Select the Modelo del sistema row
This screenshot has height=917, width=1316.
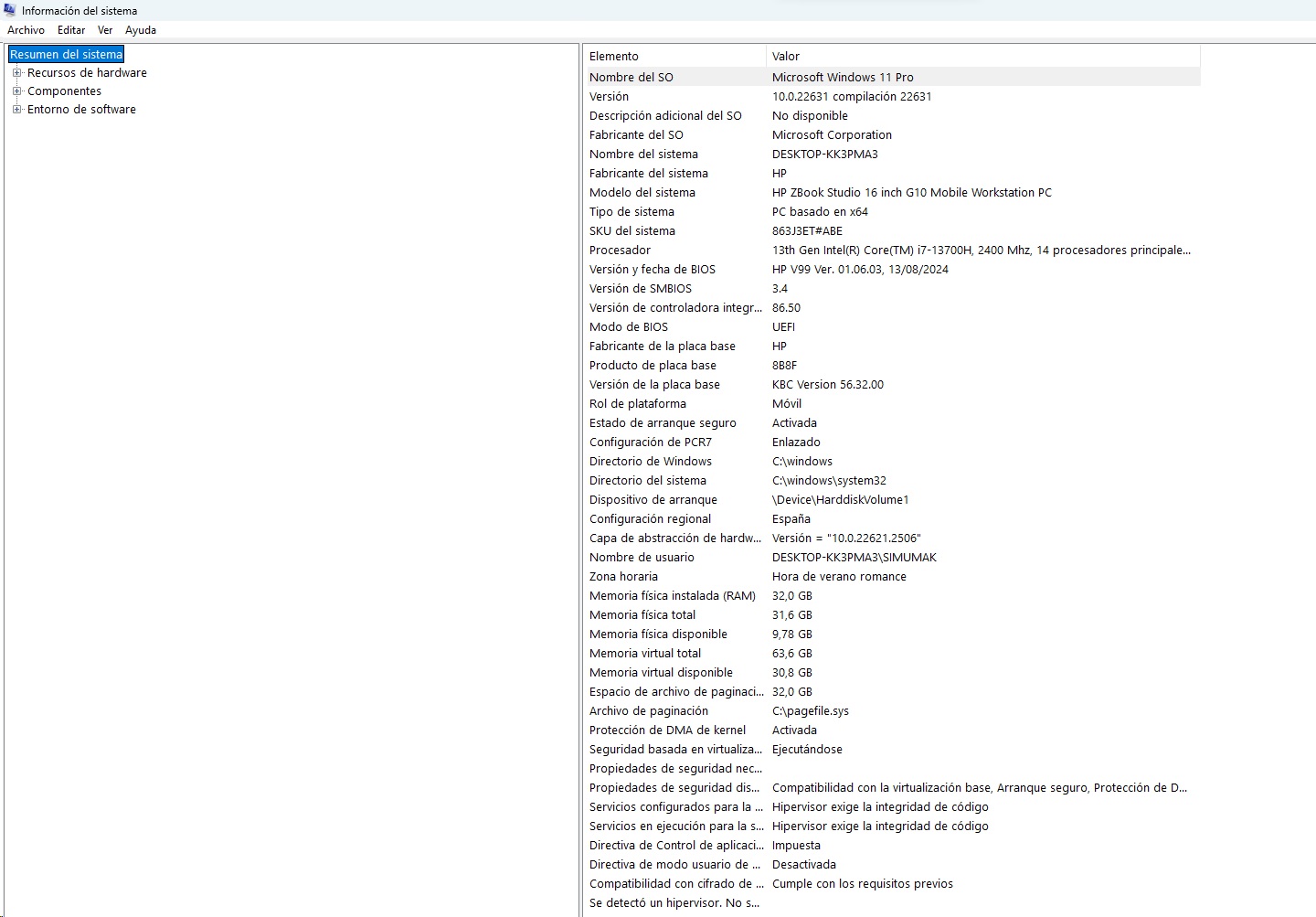point(642,193)
